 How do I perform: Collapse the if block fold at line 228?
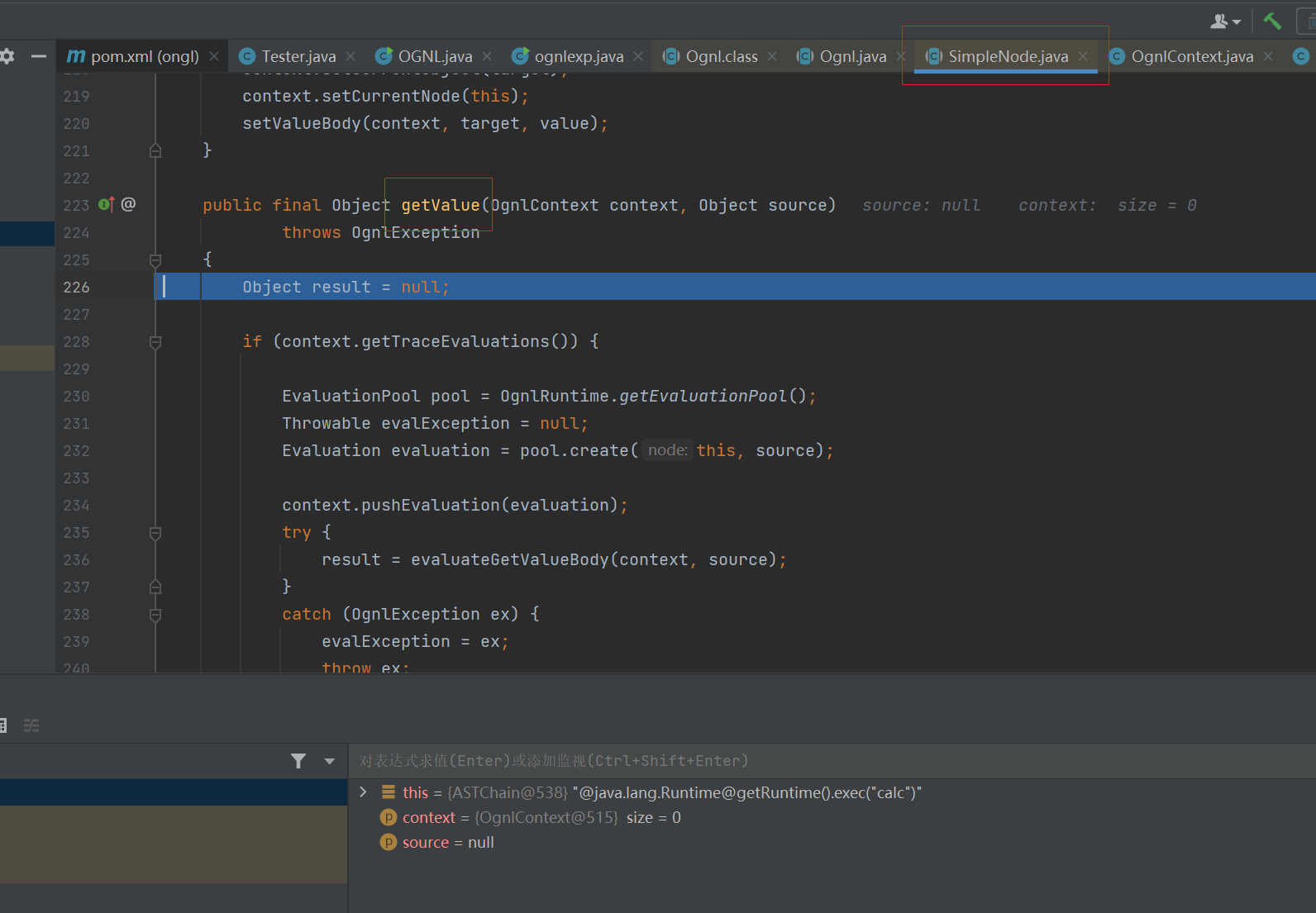tap(155, 342)
